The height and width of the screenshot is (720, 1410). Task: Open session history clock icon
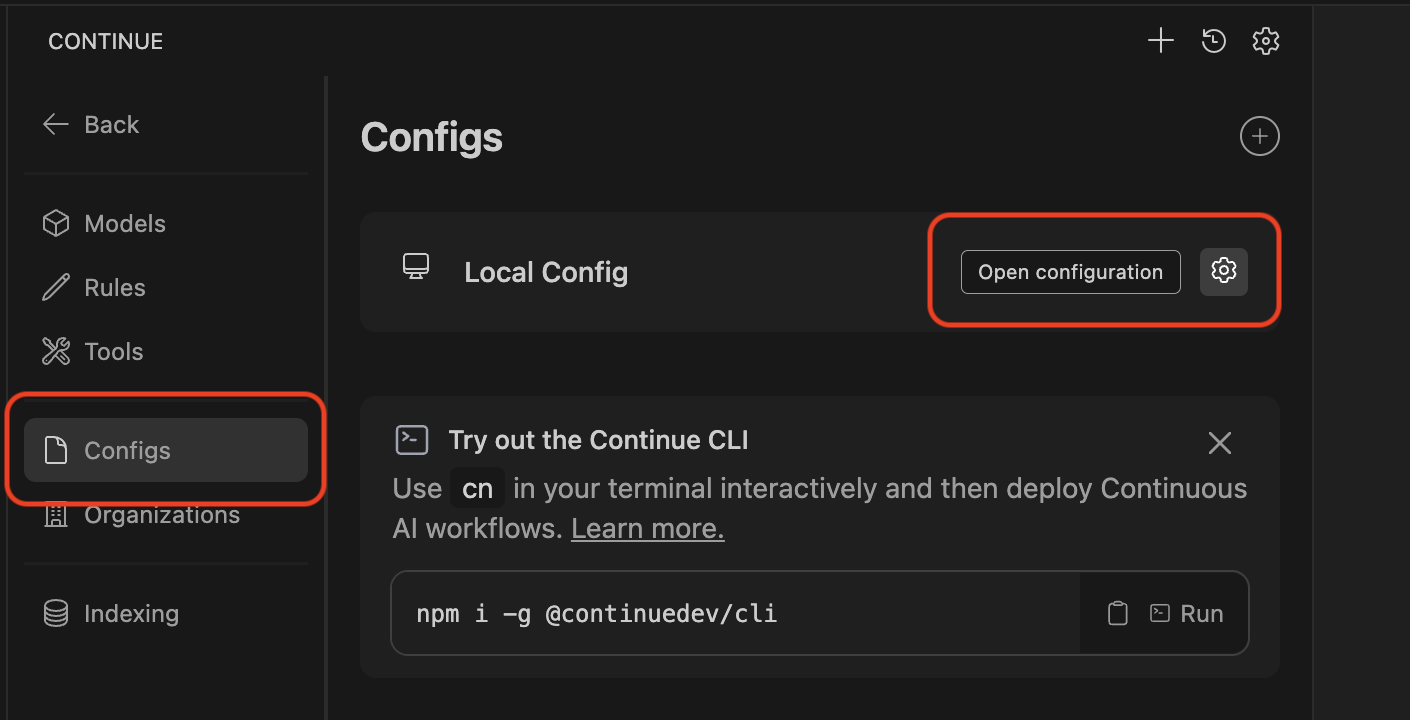tap(1214, 41)
